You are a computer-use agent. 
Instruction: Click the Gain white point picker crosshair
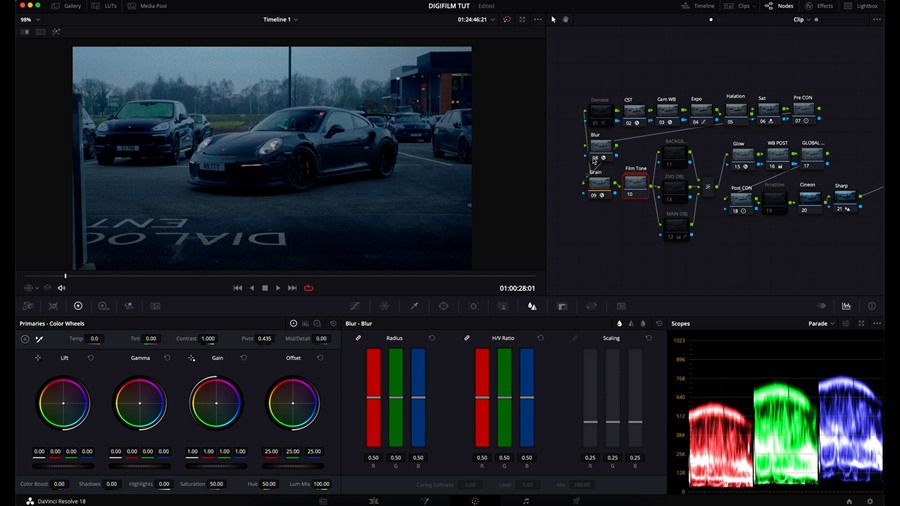tap(192, 358)
